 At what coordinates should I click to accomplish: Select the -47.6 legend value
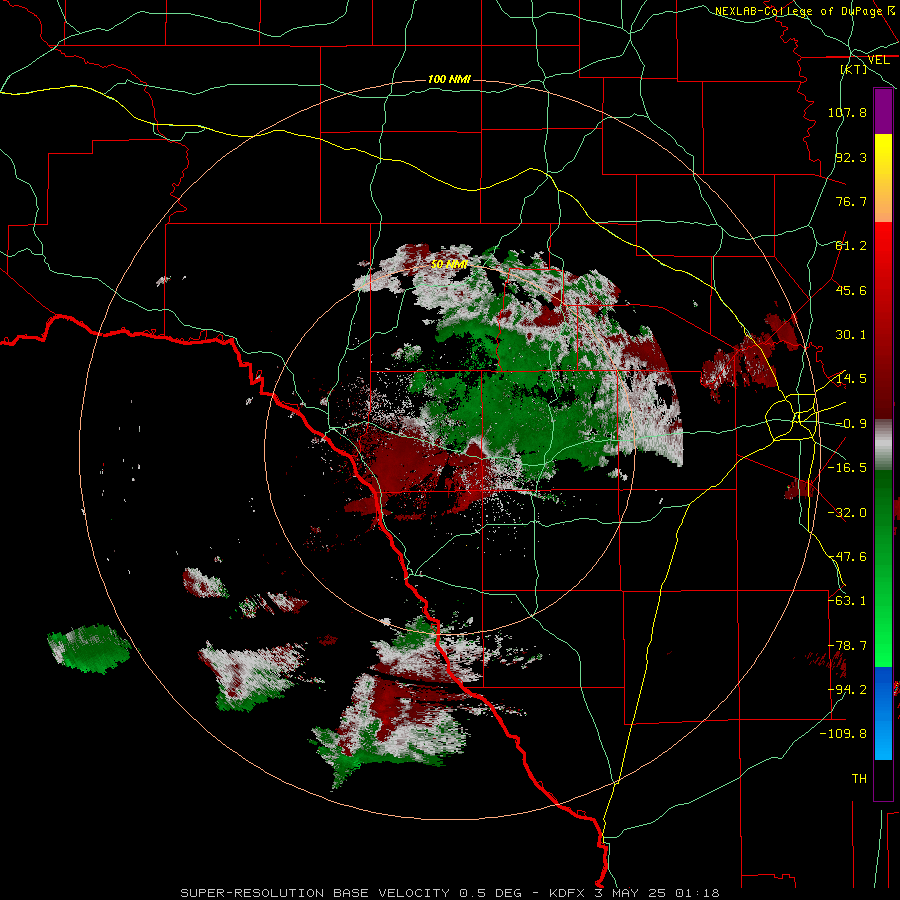point(847,557)
